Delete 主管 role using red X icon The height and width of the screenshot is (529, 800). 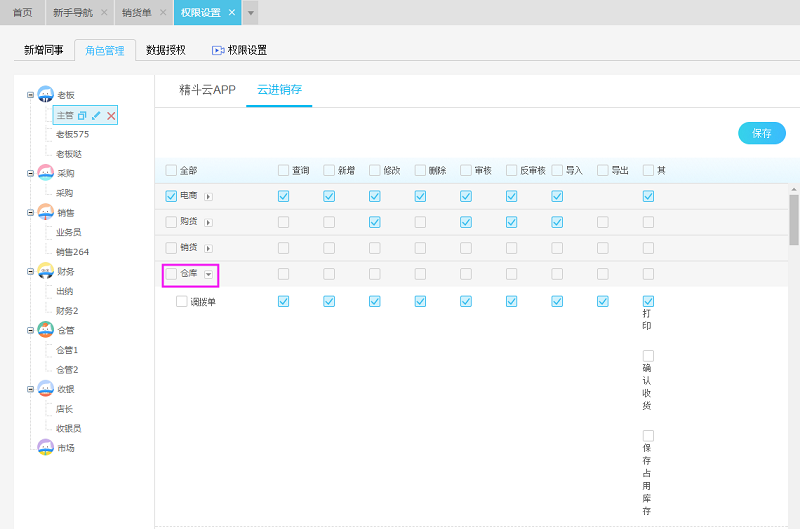click(x=111, y=116)
